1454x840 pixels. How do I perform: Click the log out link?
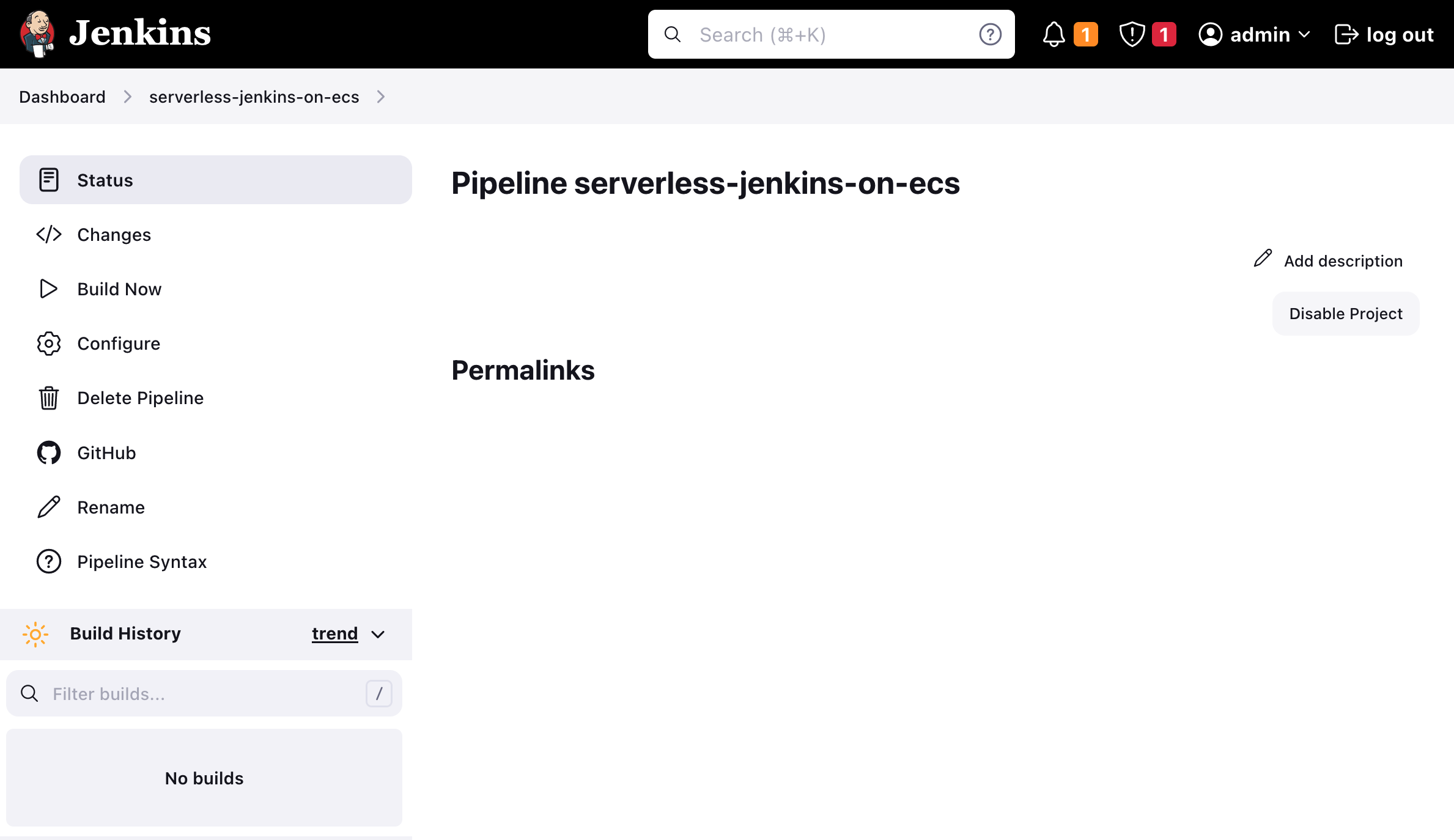click(1384, 34)
